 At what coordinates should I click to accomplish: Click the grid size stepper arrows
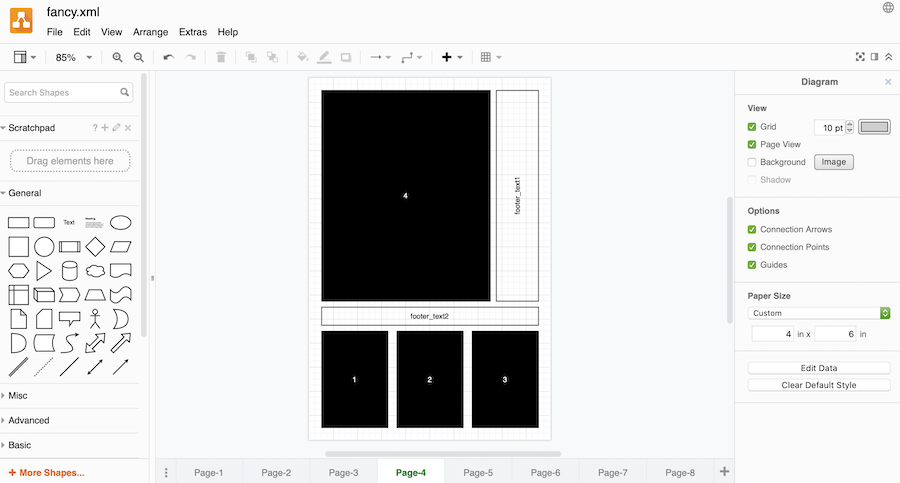849,127
